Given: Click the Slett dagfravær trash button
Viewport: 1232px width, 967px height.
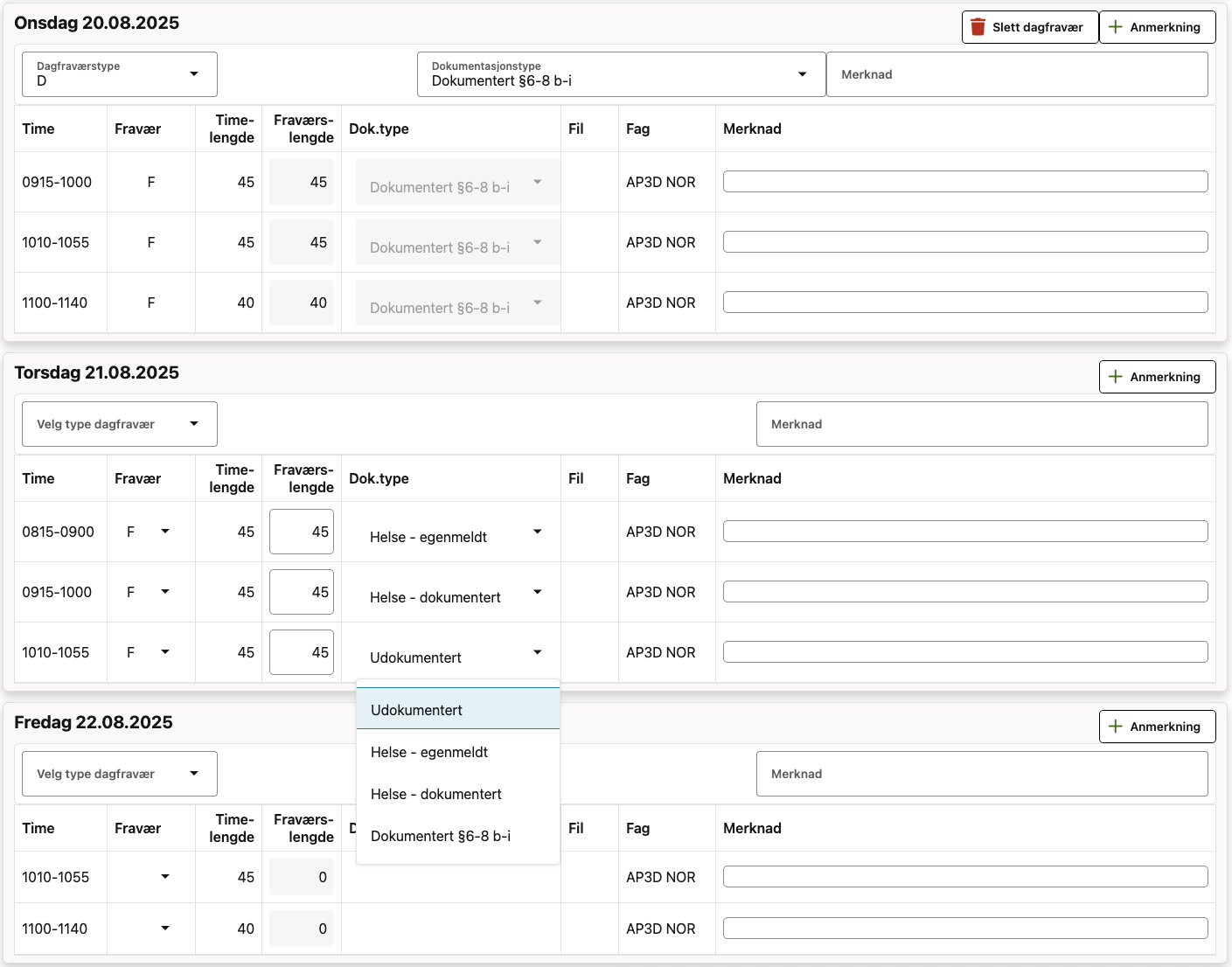Looking at the screenshot, I should (x=1029, y=27).
